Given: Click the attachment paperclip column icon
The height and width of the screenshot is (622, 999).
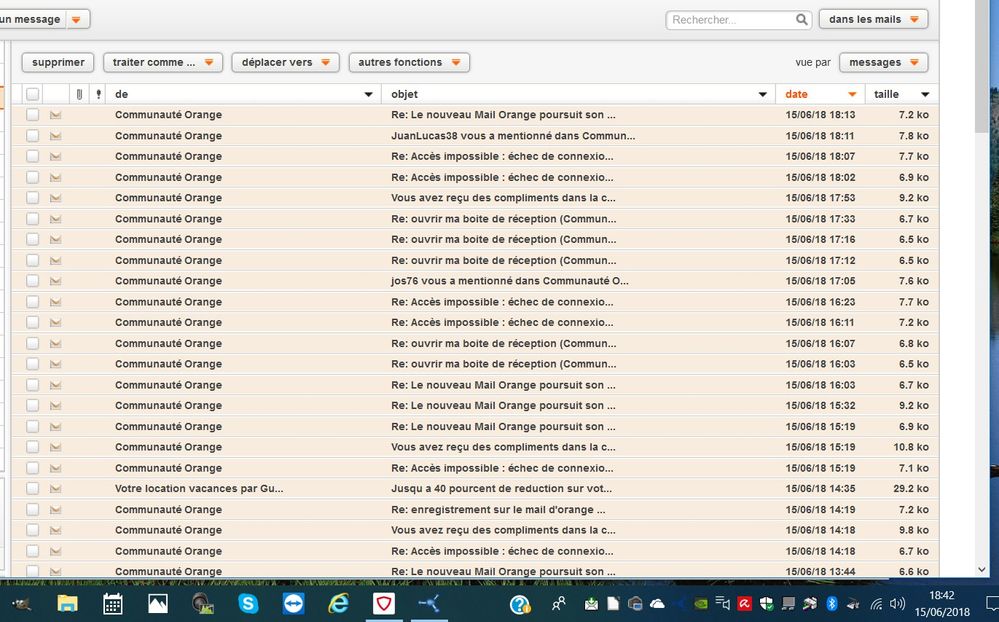Looking at the screenshot, I should 79,94.
